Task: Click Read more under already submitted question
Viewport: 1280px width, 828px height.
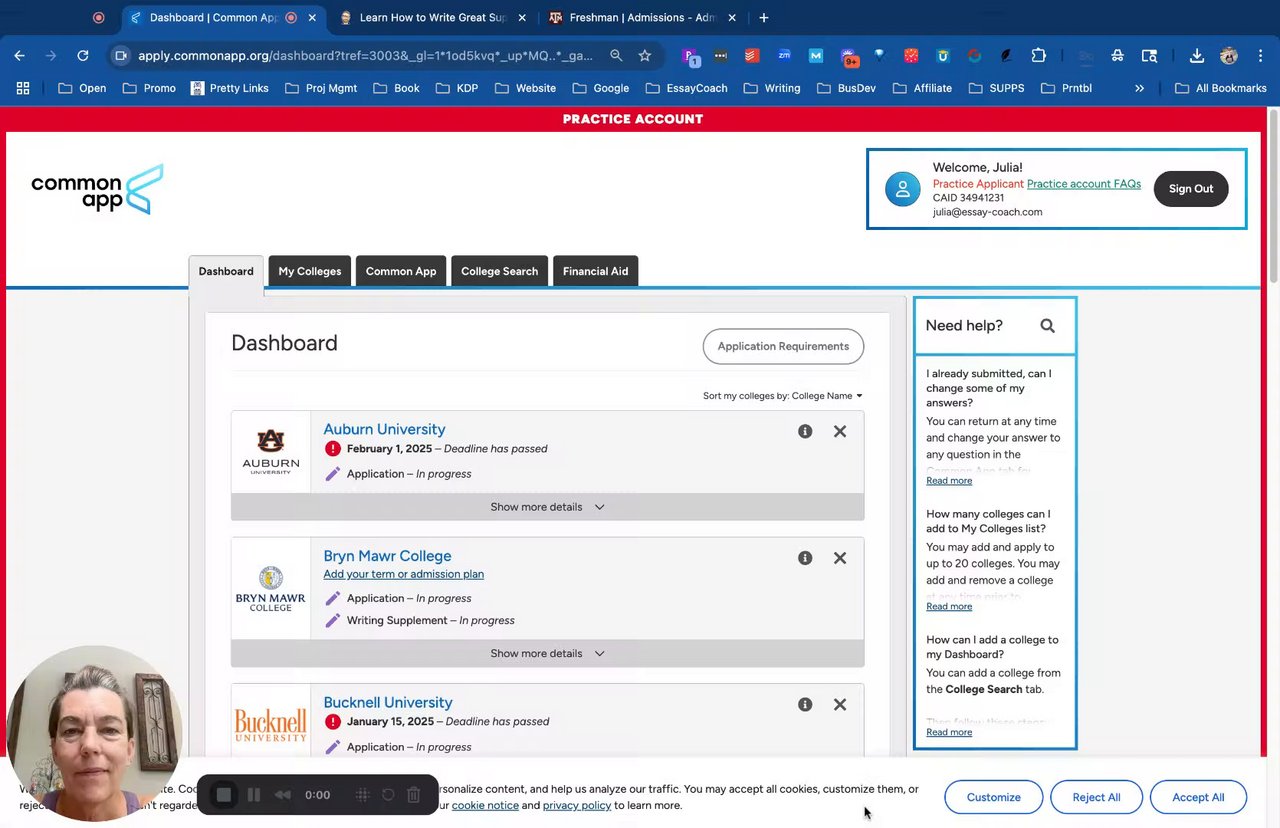Action: 949,481
